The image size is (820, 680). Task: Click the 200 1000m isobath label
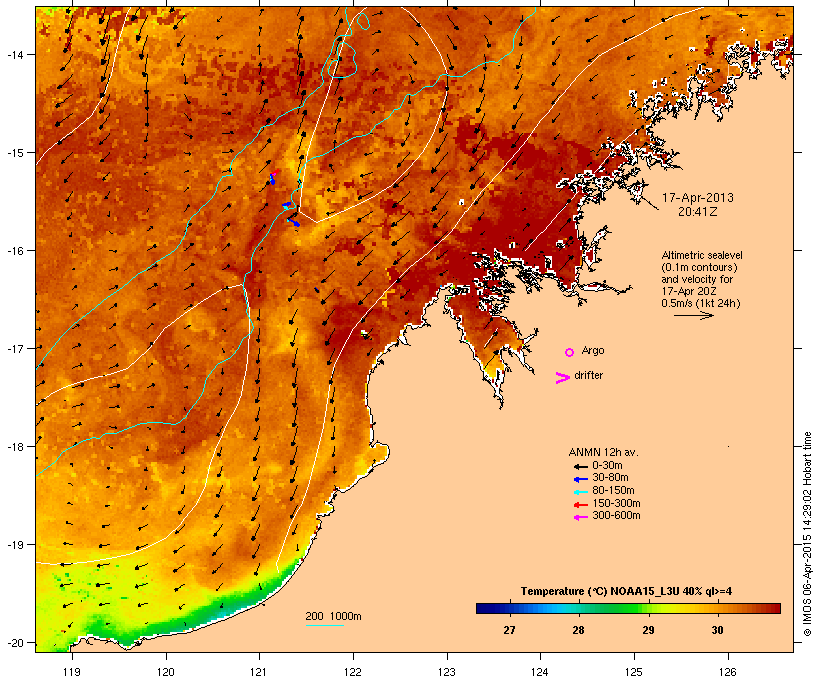click(x=333, y=616)
